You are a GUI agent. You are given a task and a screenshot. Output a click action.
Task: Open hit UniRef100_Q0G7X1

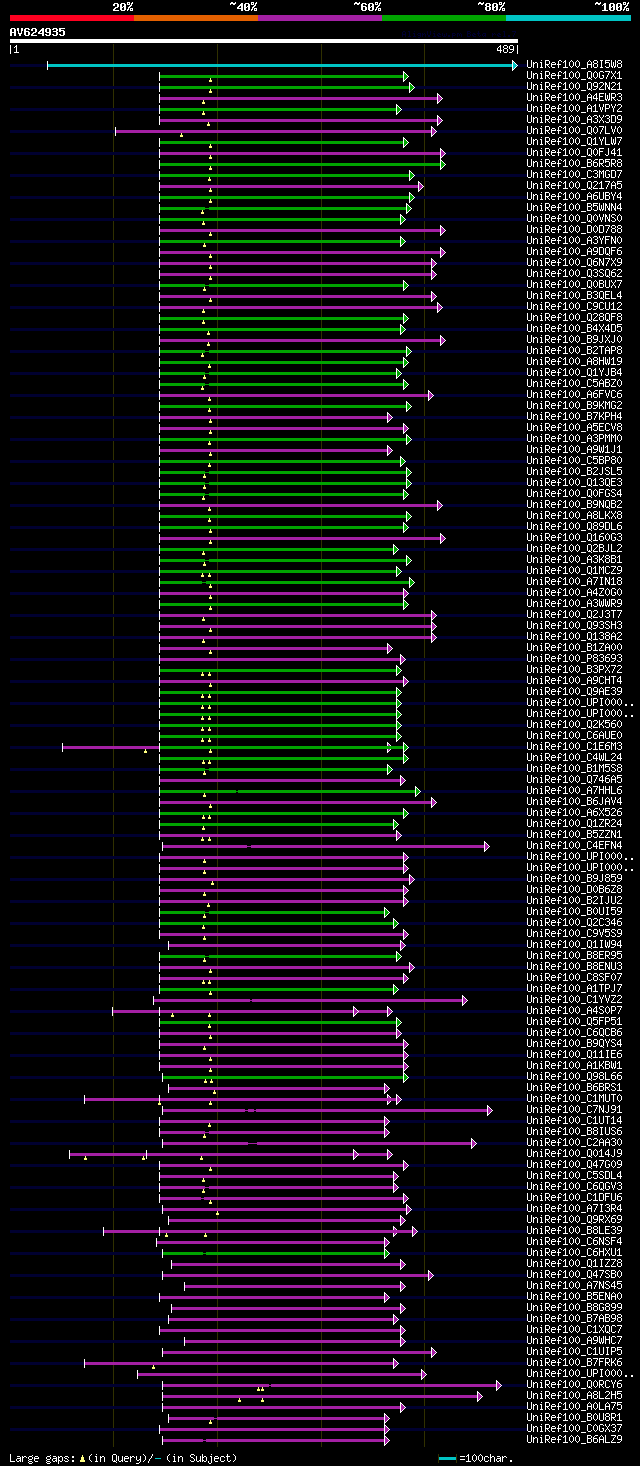[574, 76]
